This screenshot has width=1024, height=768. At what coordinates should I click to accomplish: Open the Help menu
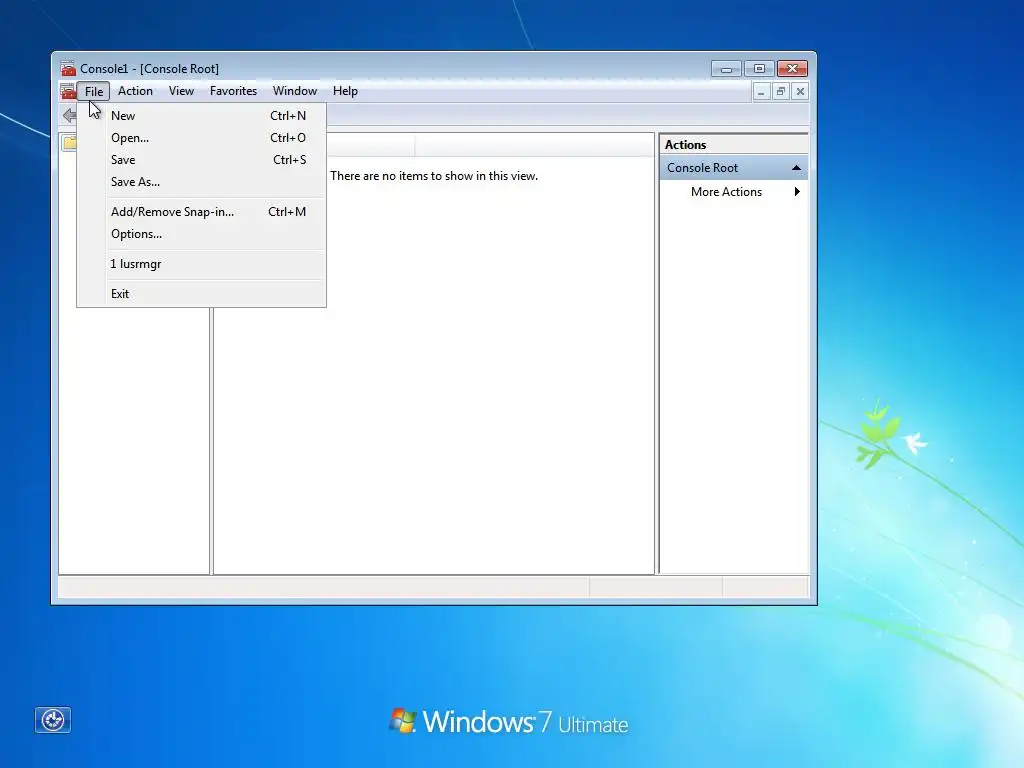click(345, 91)
